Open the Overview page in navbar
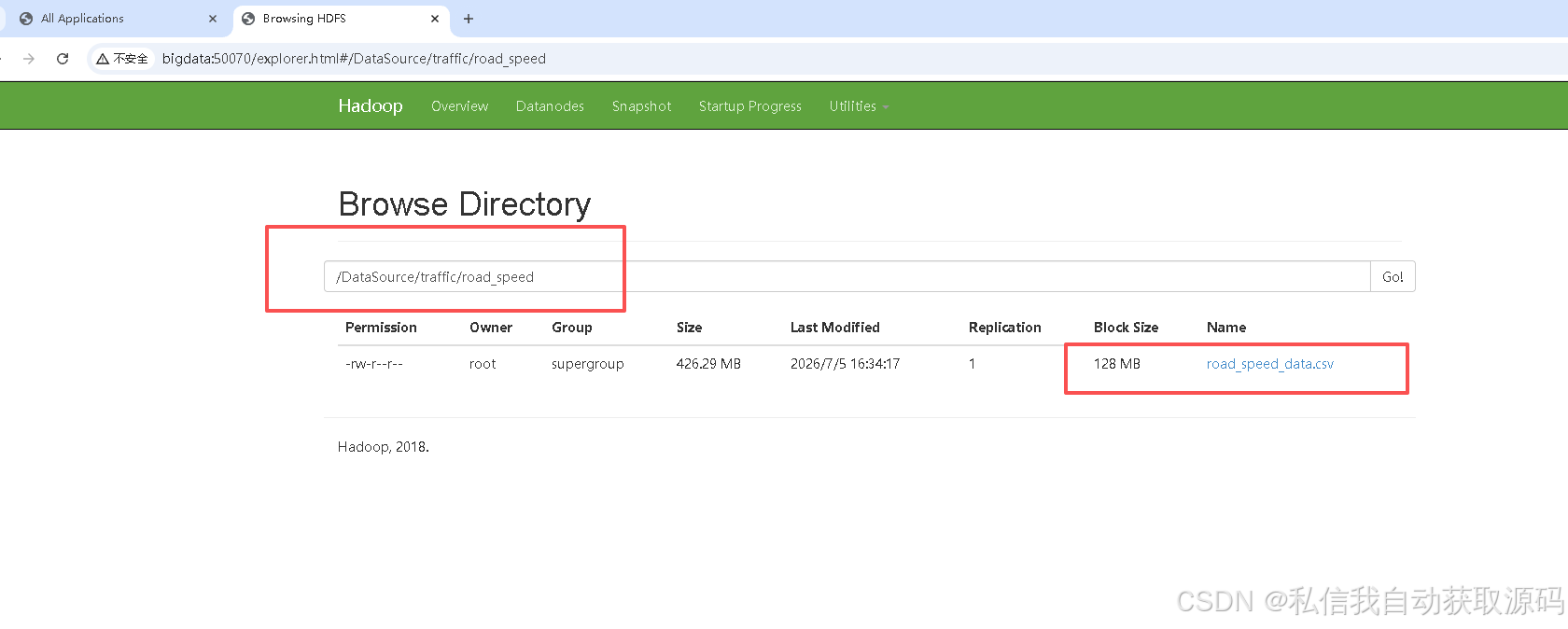The height and width of the screenshot is (629, 1568). (459, 106)
